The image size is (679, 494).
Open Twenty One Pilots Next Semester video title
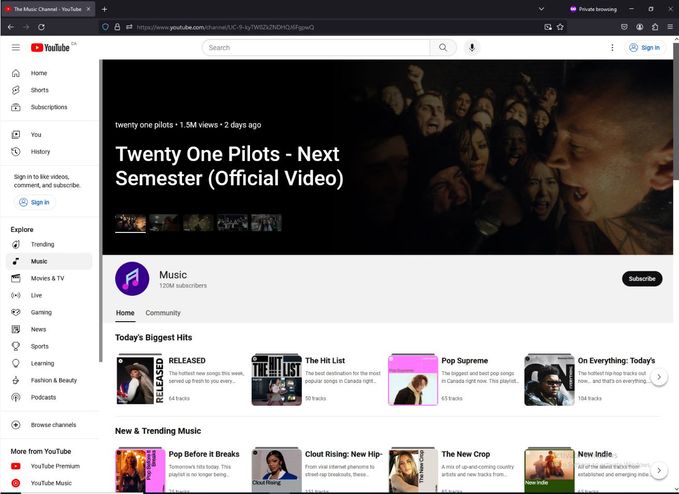[229, 166]
